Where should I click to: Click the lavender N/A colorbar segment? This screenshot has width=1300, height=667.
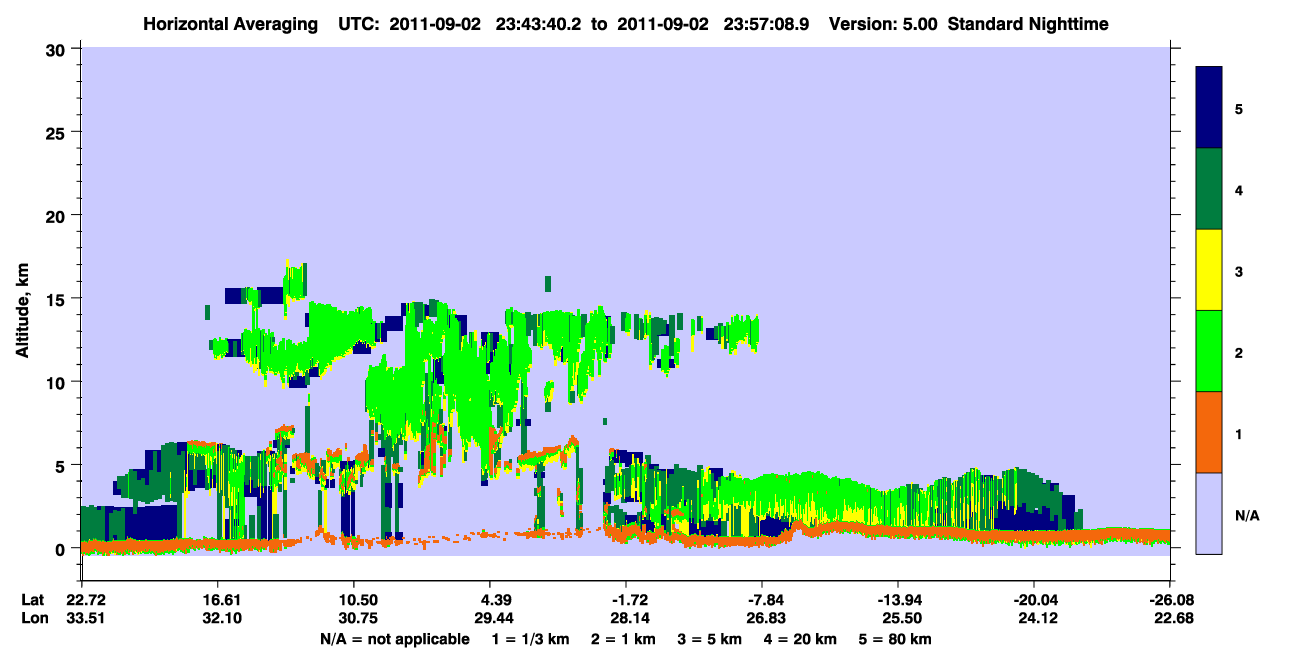pyautogui.click(x=1209, y=513)
